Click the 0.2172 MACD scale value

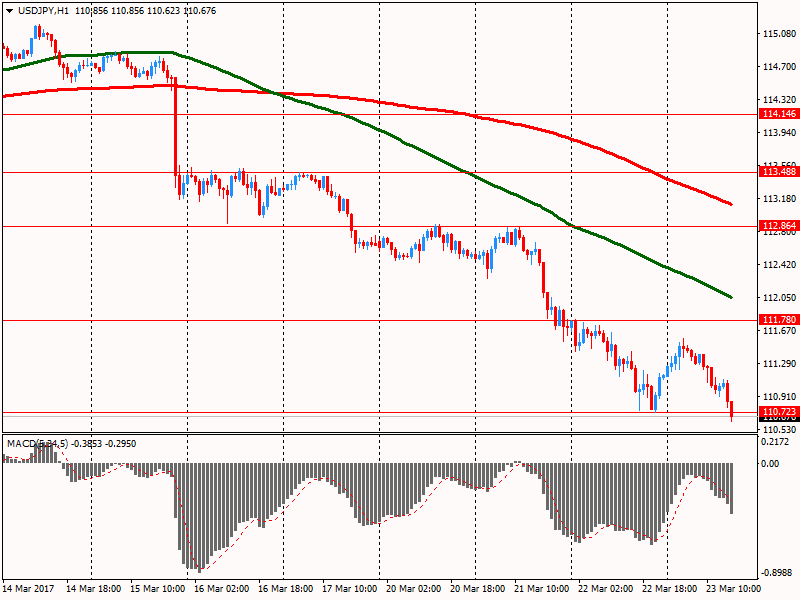point(774,442)
